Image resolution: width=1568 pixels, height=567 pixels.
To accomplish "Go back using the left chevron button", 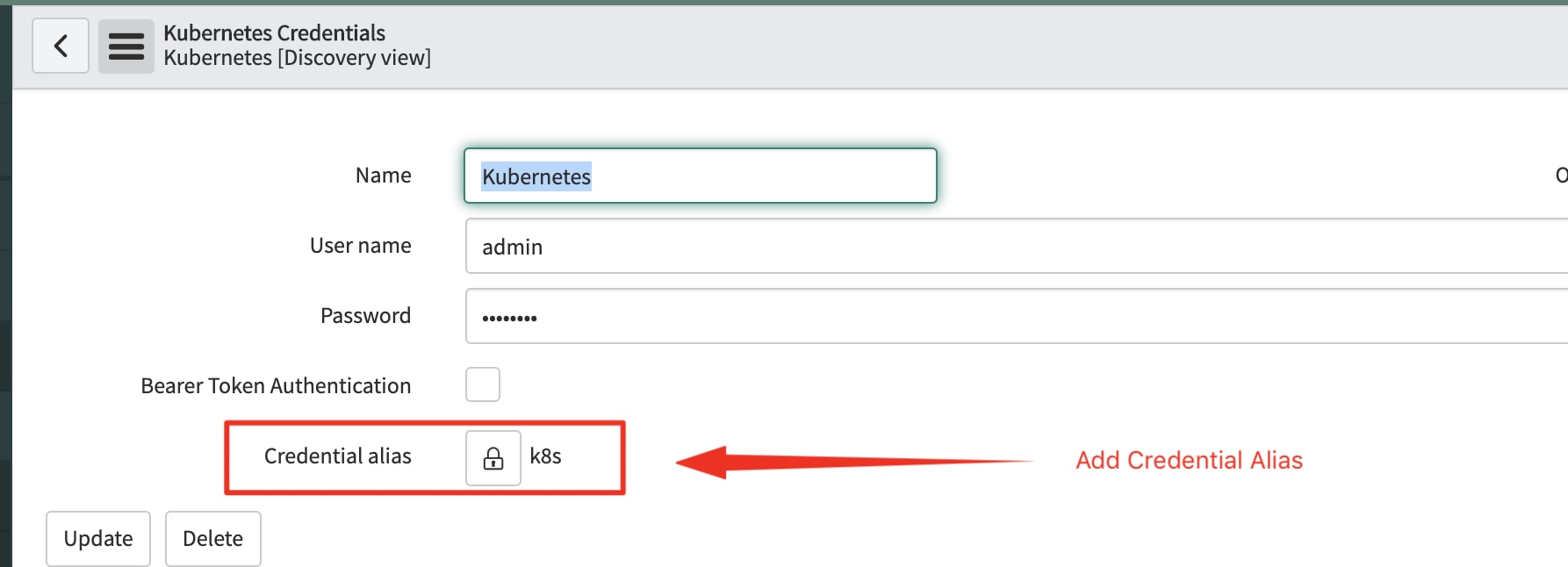I will [x=61, y=46].
